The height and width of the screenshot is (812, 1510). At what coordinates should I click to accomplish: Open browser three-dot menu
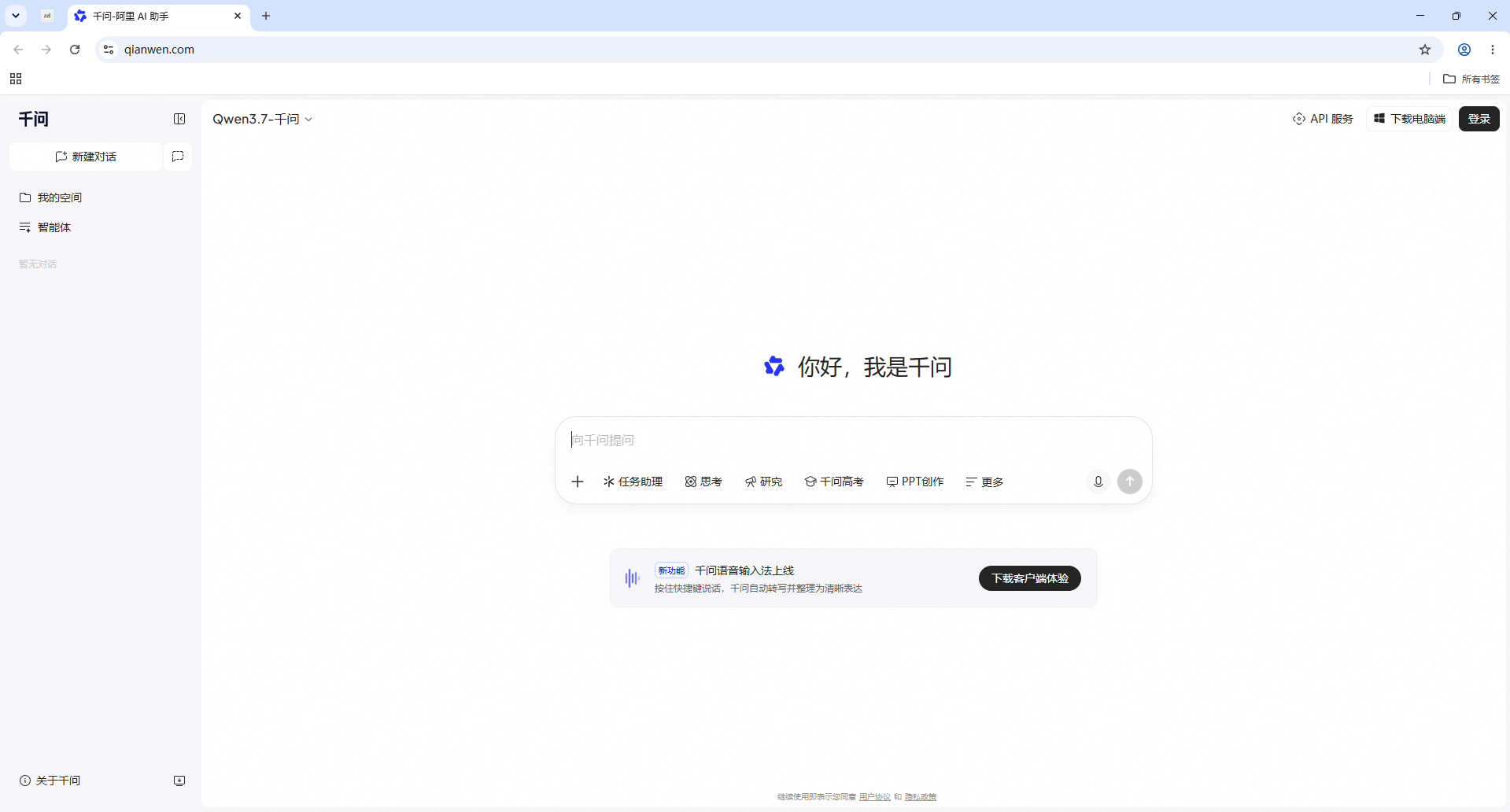coord(1493,50)
